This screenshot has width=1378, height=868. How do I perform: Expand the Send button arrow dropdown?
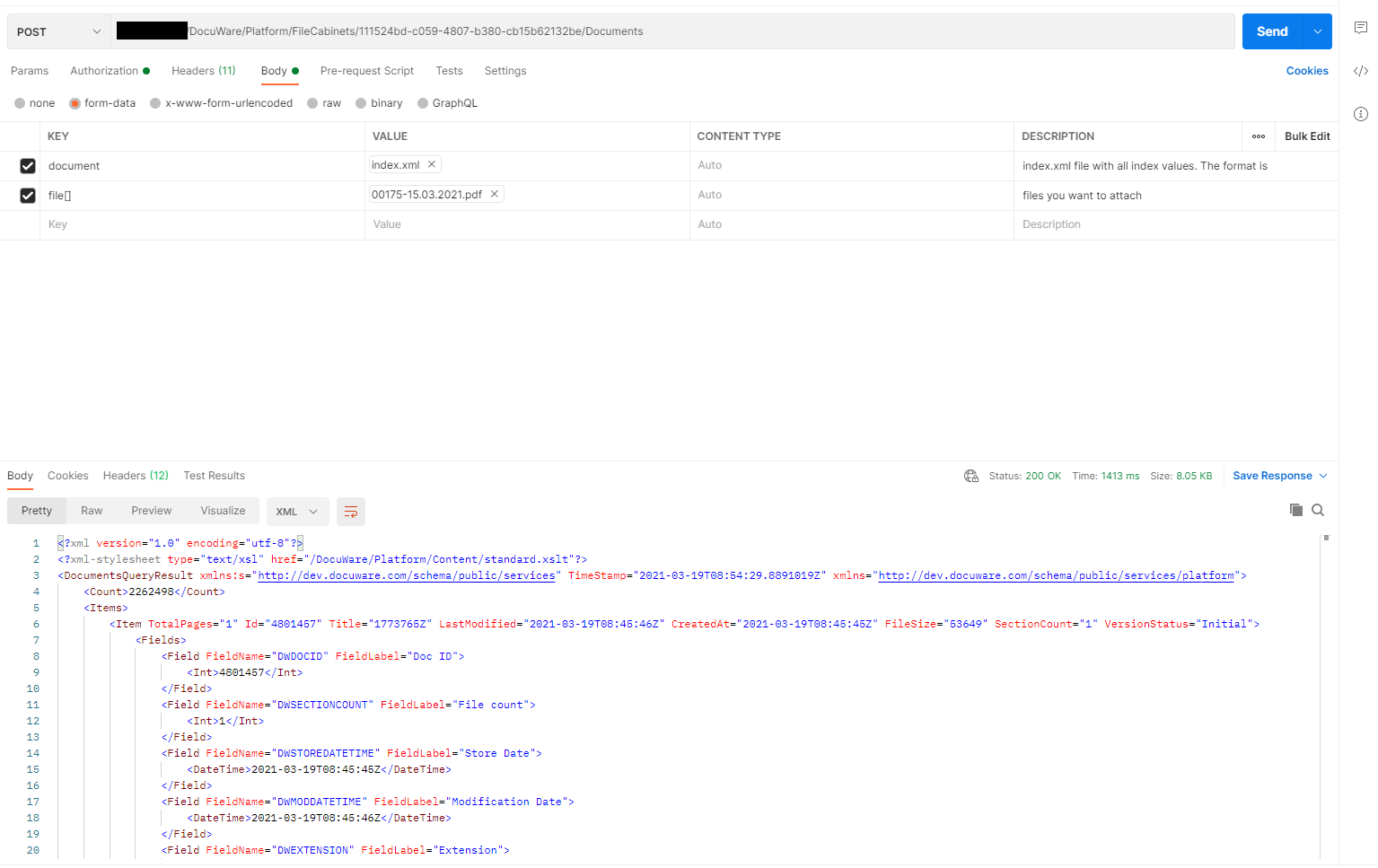point(1317,31)
